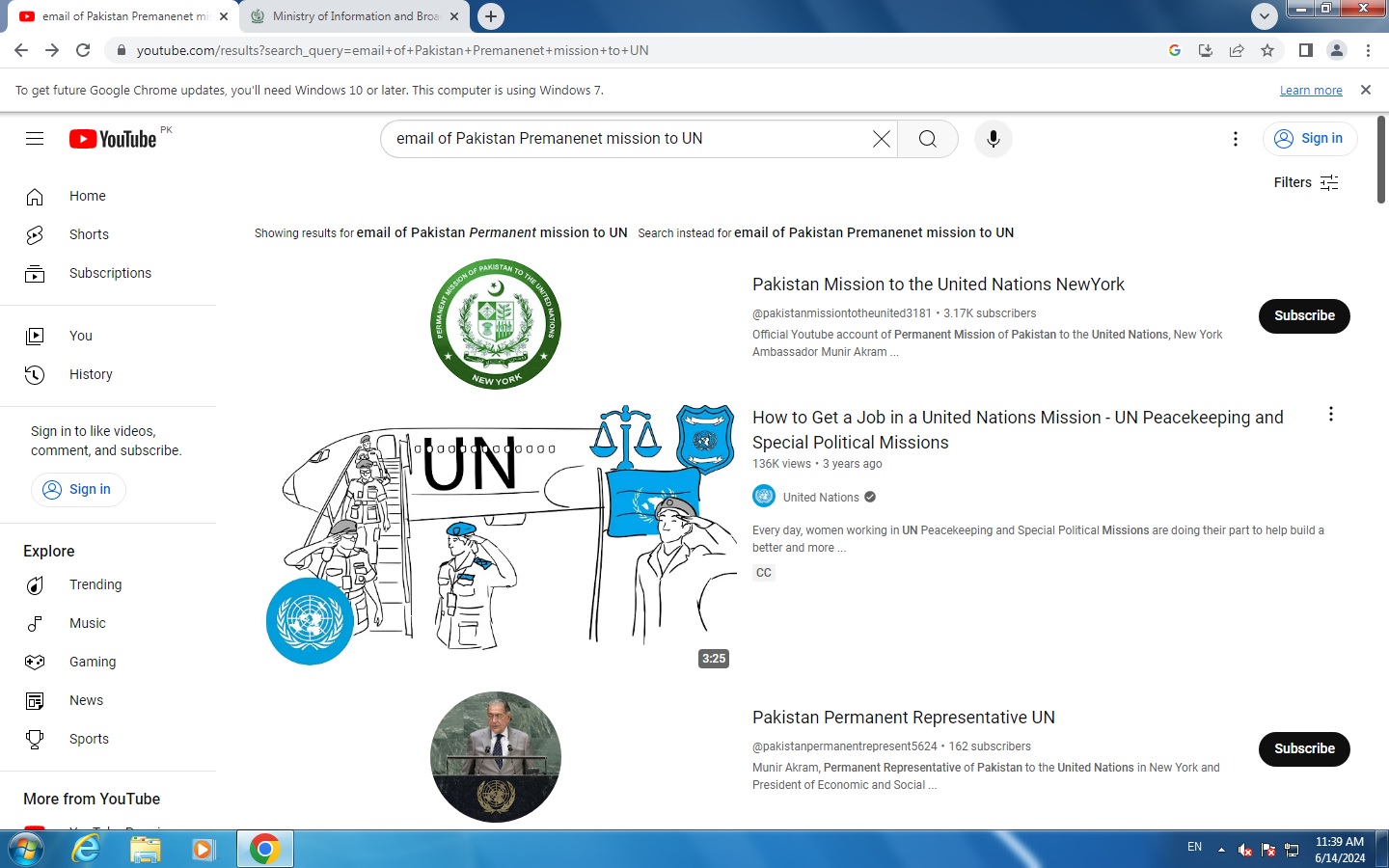
Task: Open United Nations channel name link
Action: 821,498
